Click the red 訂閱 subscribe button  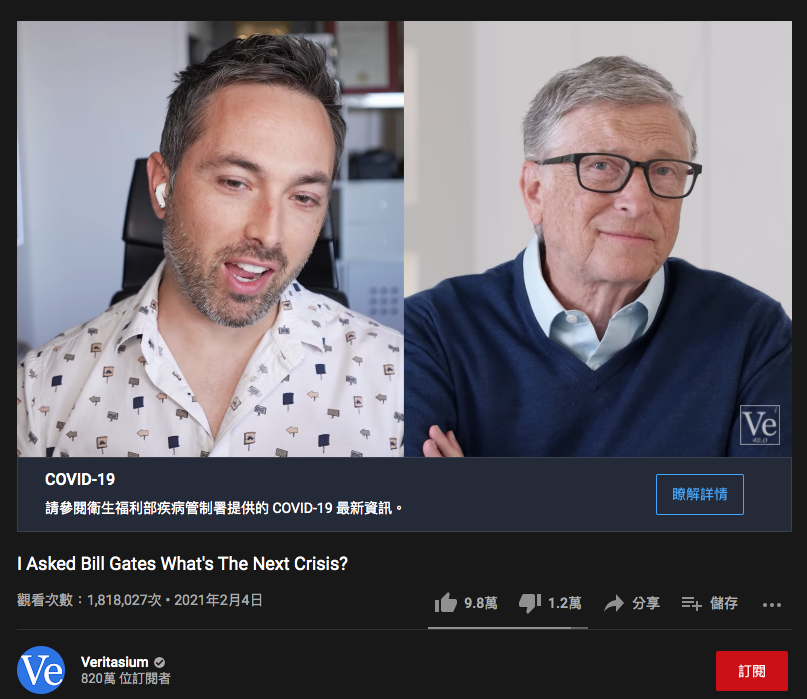tap(751, 671)
